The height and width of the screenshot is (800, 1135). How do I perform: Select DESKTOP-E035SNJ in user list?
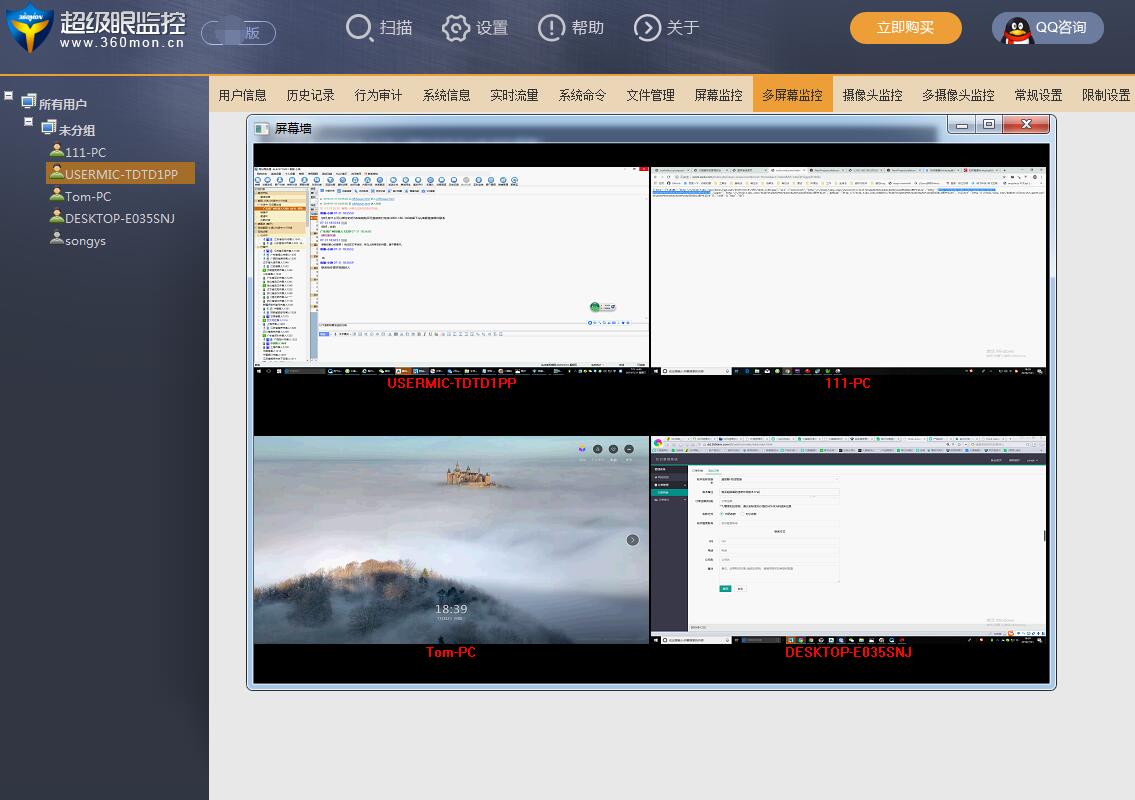[120, 218]
